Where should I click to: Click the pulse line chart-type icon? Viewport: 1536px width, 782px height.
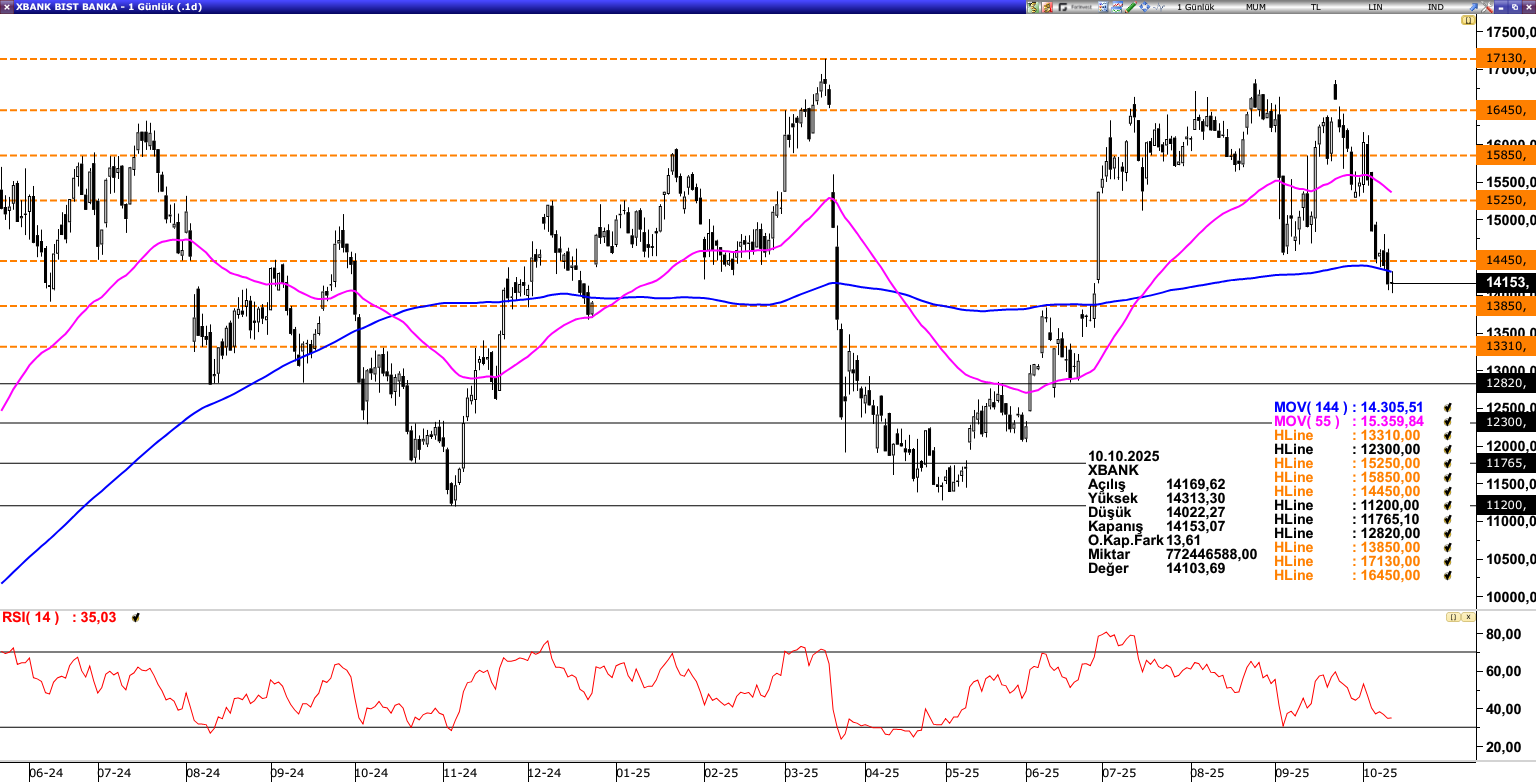[x=1159, y=7]
